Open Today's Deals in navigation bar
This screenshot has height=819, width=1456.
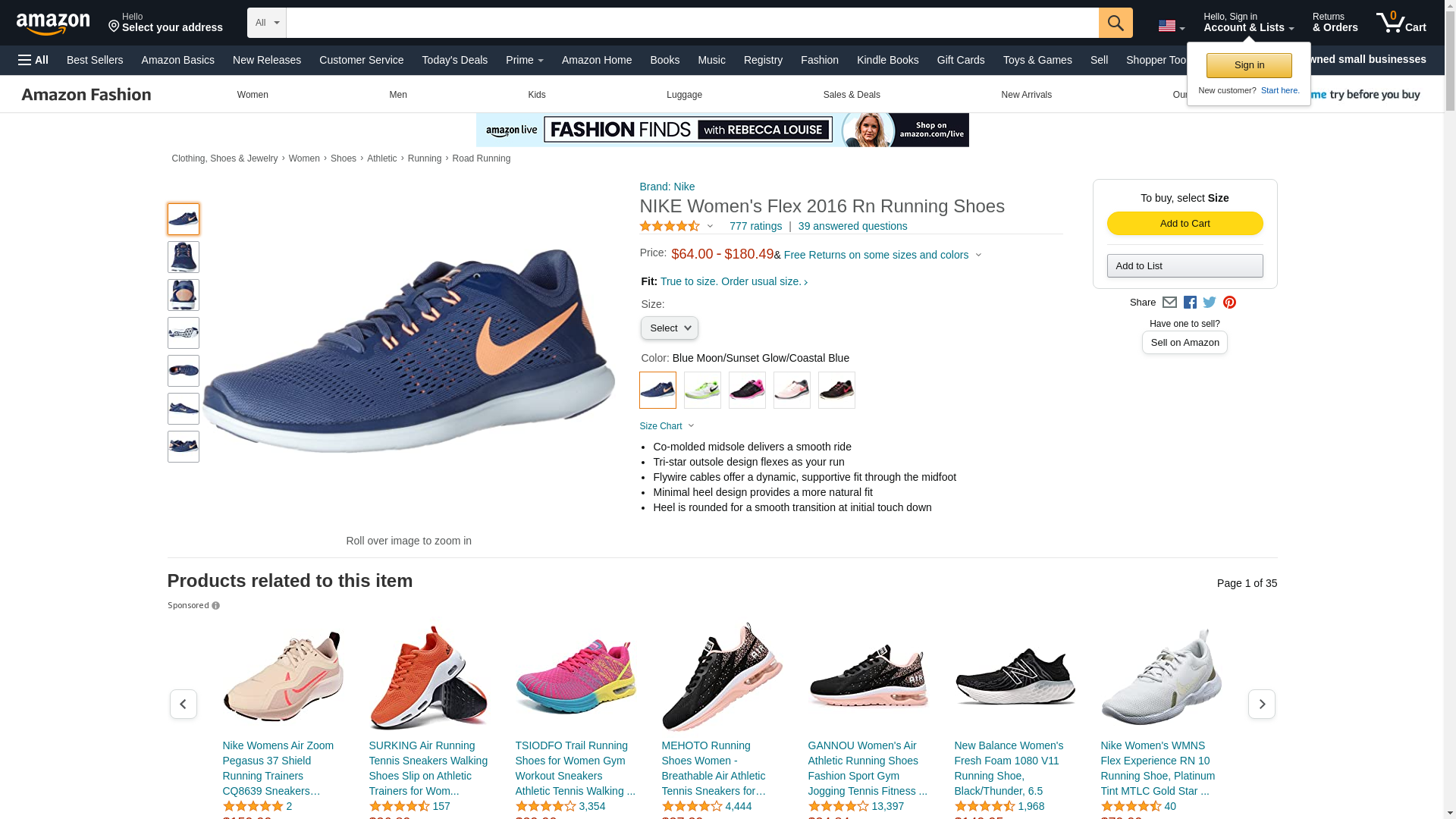(455, 60)
